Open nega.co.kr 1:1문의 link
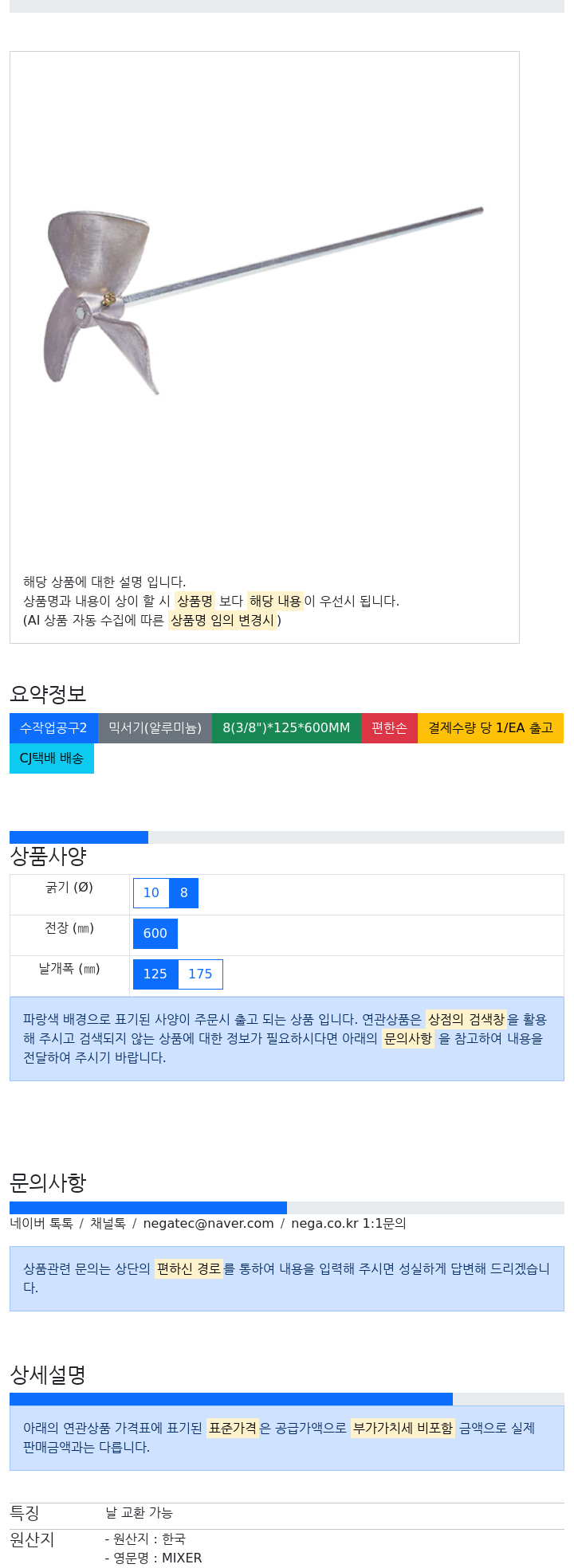574x1568 pixels. click(348, 1224)
